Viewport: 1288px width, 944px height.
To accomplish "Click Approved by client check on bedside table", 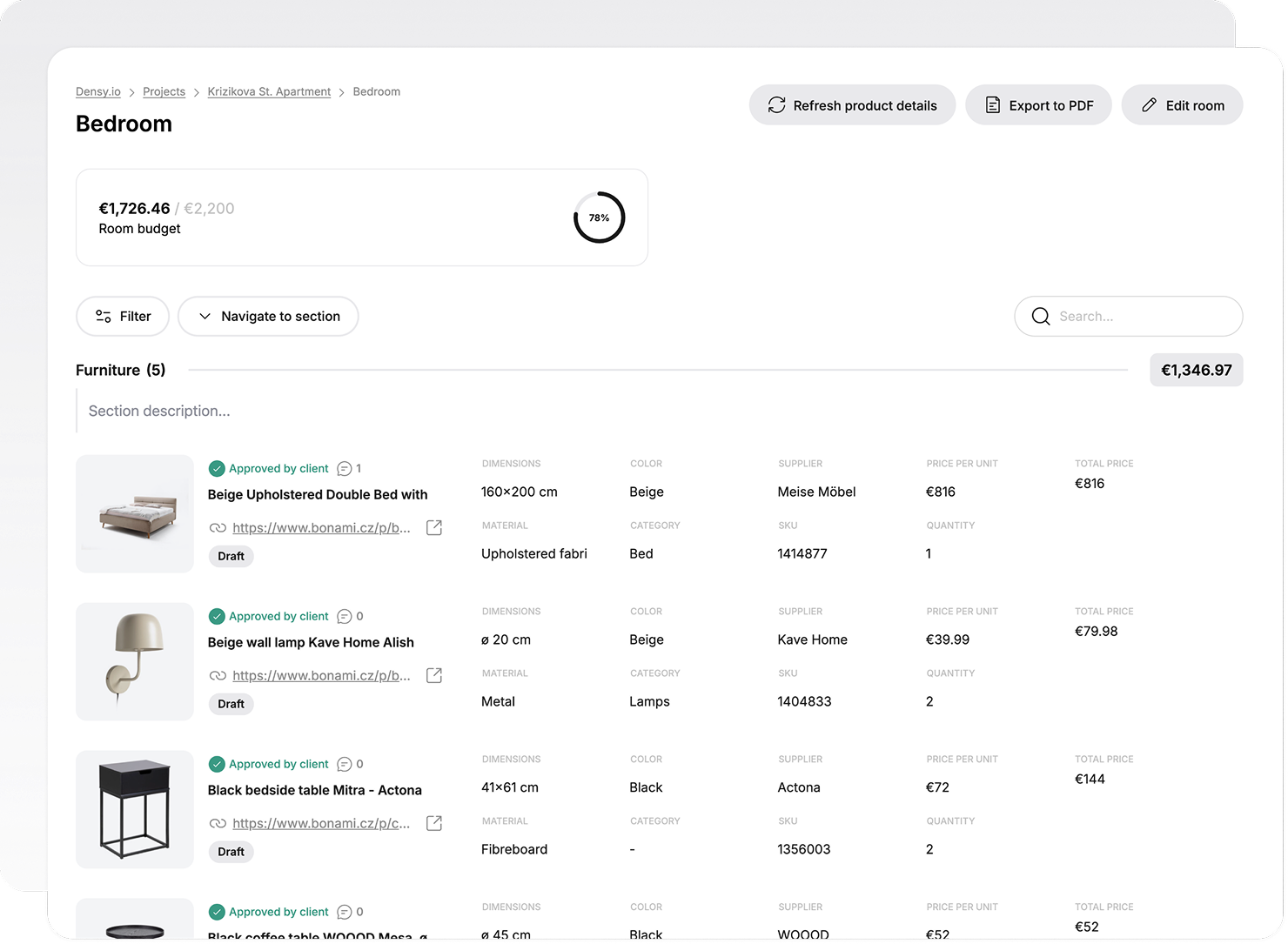I will click(217, 765).
